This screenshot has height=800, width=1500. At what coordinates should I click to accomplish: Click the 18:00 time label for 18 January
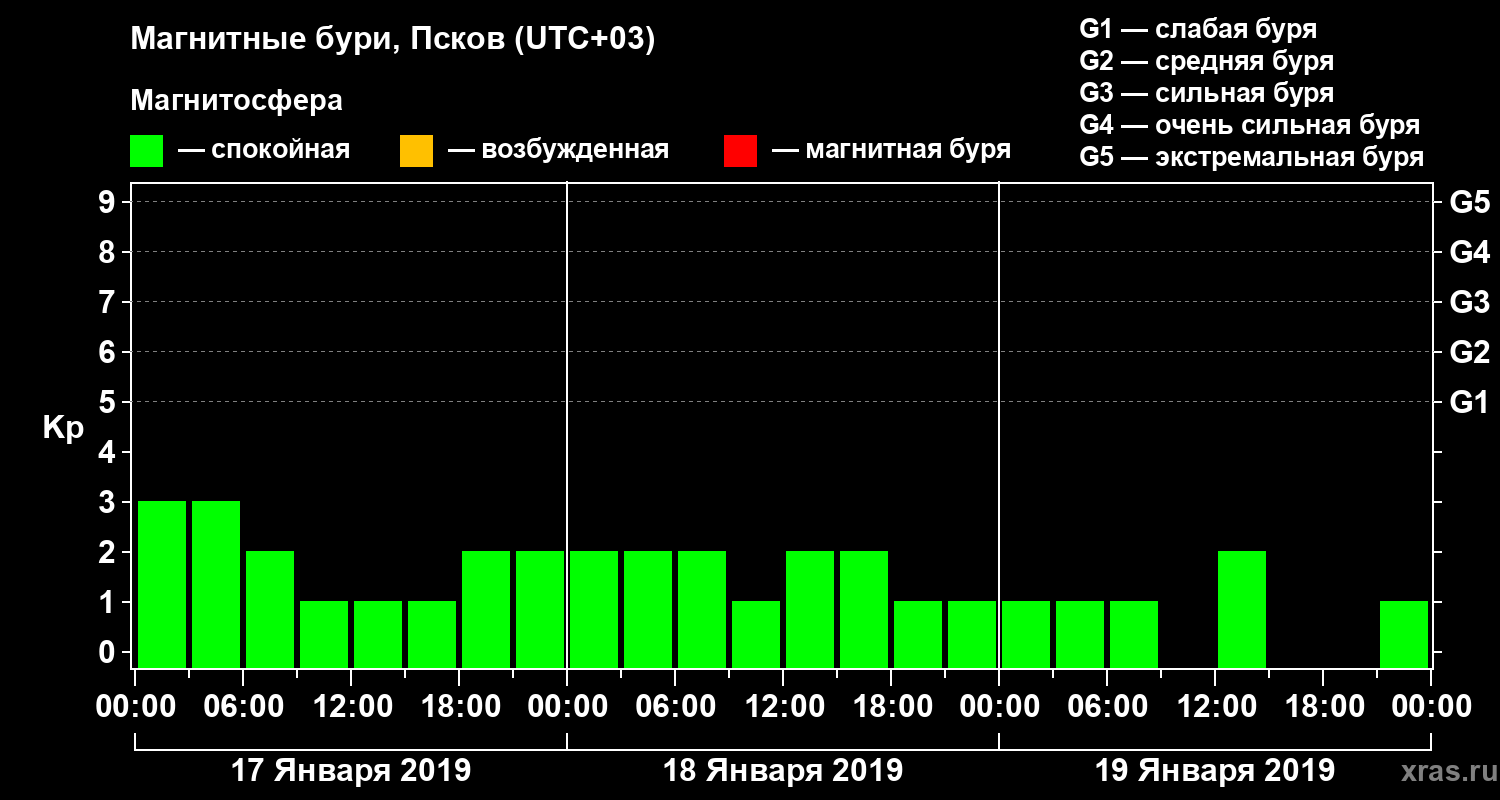pyautogui.click(x=892, y=707)
